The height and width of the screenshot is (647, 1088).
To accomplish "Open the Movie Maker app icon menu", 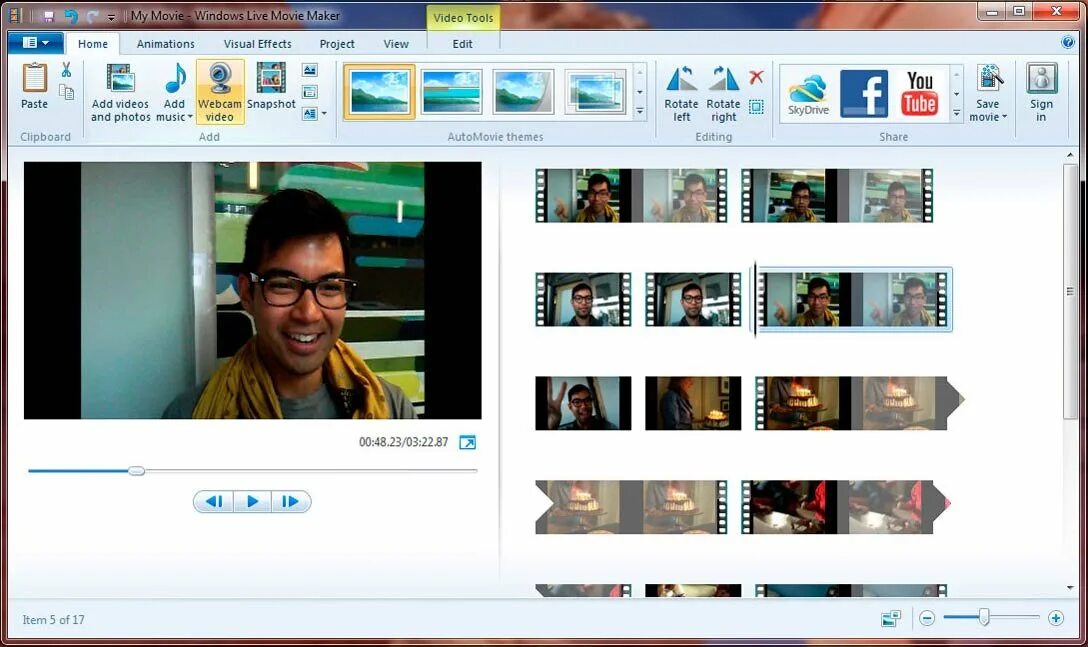I will click(15, 15).
